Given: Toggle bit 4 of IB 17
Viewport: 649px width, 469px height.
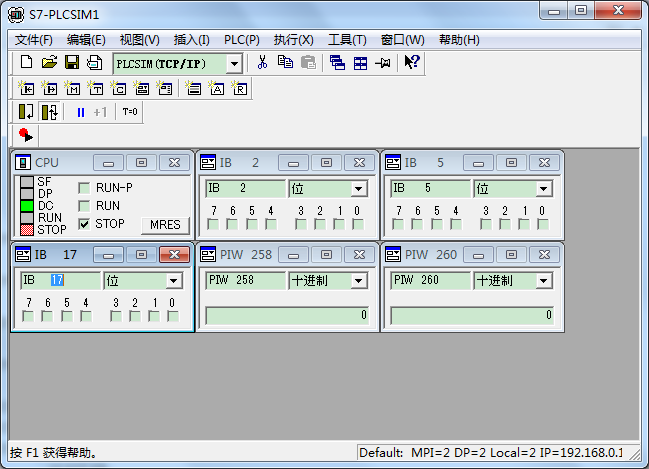Looking at the screenshot, I should [86, 317].
